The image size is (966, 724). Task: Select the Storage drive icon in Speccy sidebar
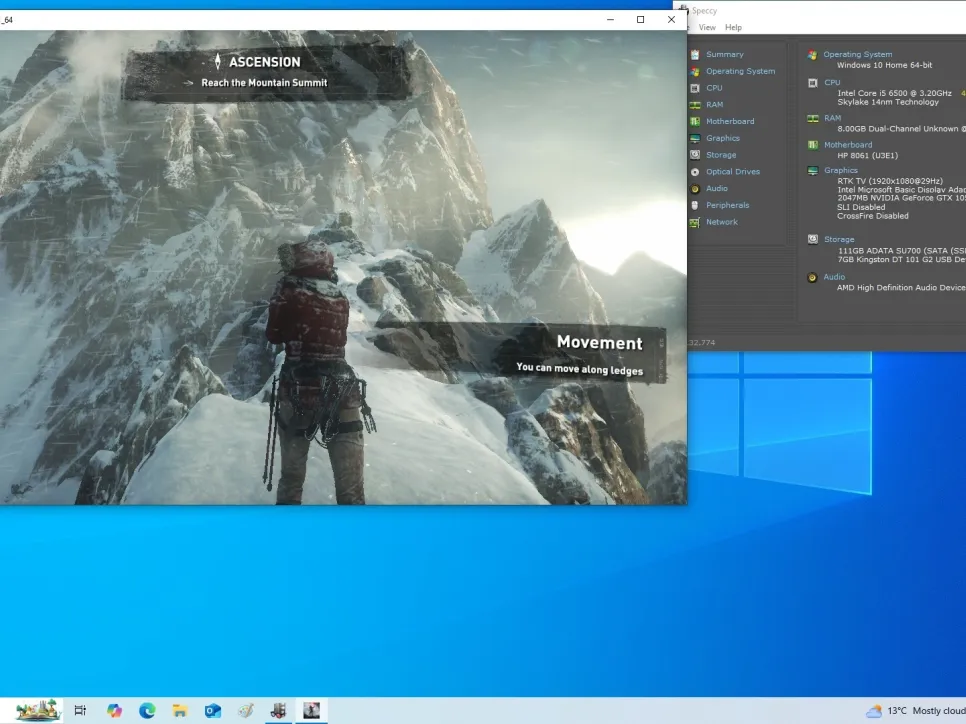pyautogui.click(x=695, y=155)
